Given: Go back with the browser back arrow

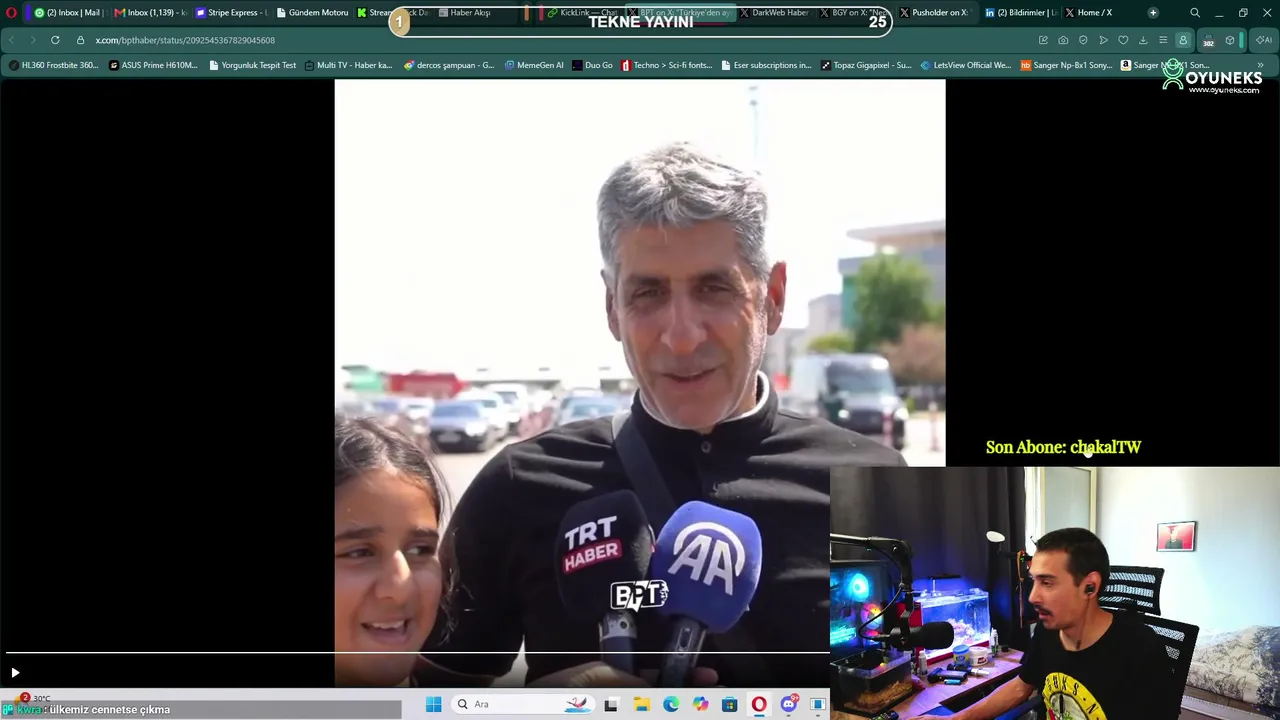Looking at the screenshot, I should tap(11, 40).
